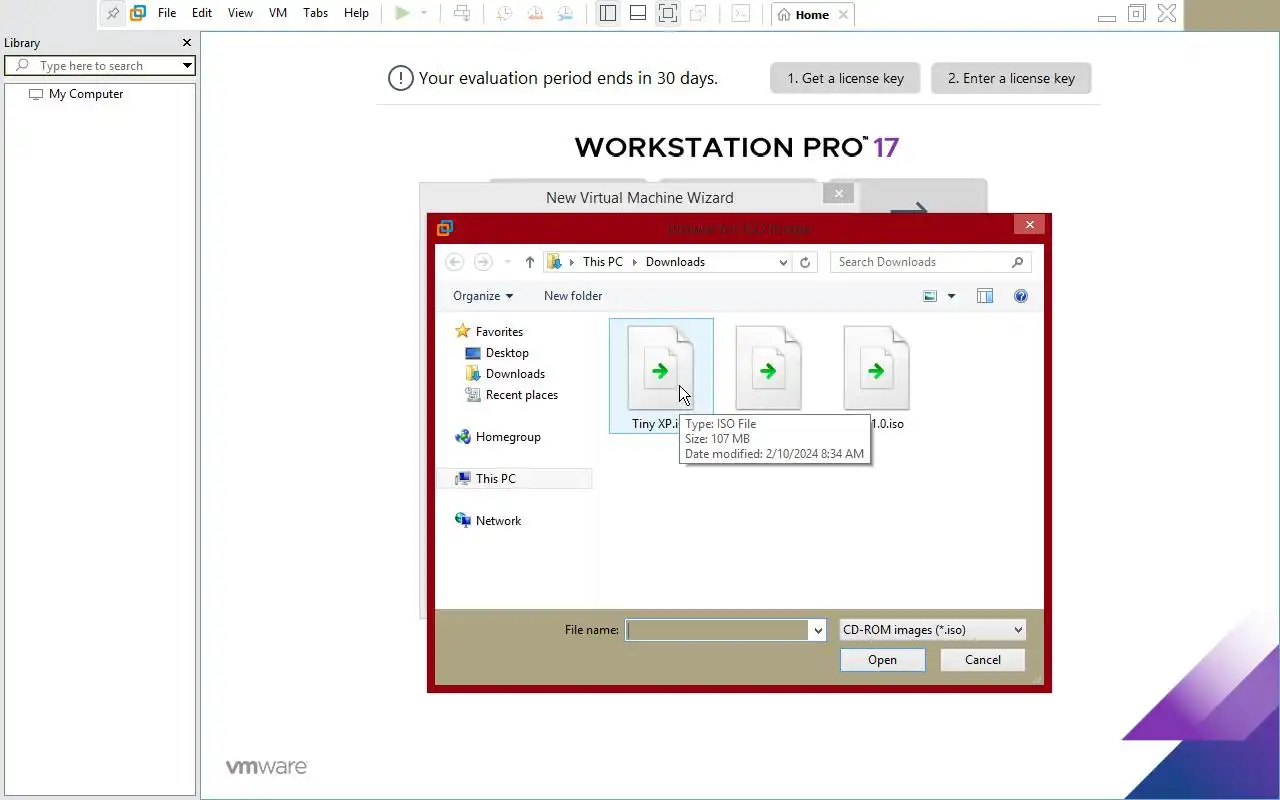This screenshot has height=800, width=1280.
Task: Click the Open button
Action: (x=882, y=660)
